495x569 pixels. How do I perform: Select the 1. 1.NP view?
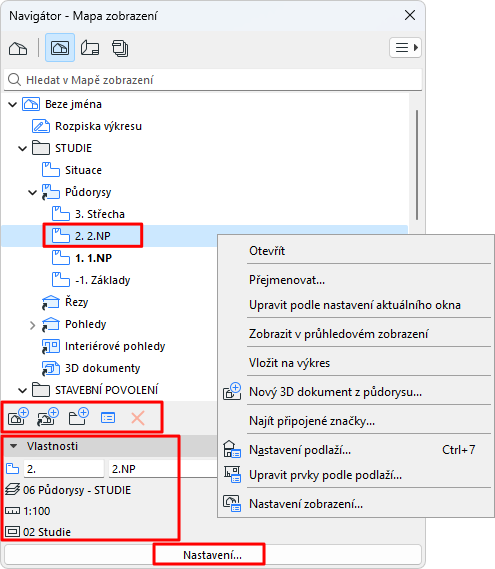point(93,258)
